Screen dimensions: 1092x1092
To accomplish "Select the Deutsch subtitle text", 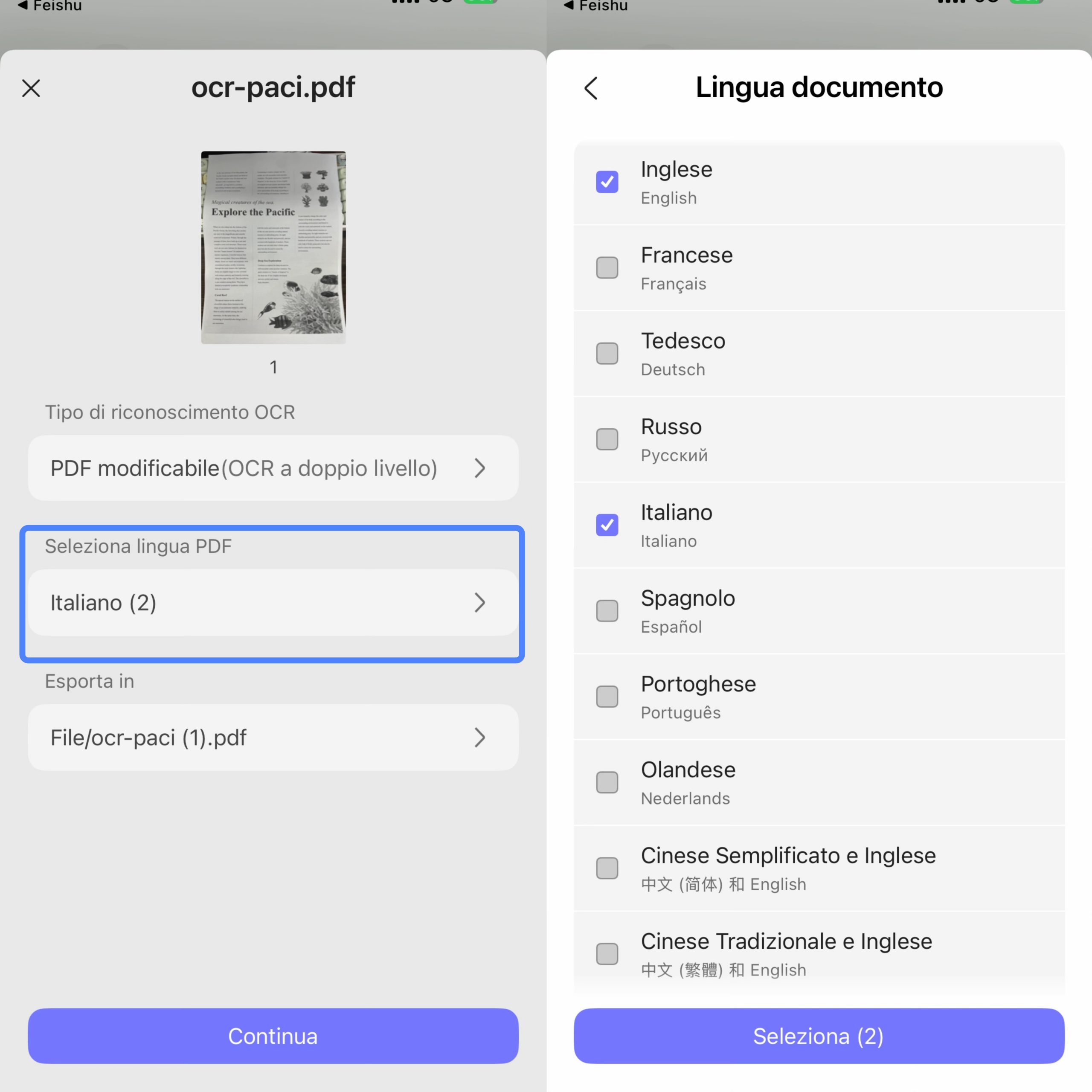I will [x=673, y=370].
